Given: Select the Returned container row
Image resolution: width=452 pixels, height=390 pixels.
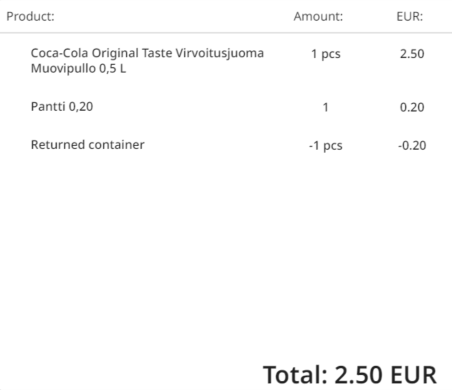Looking at the screenshot, I should (226, 145).
